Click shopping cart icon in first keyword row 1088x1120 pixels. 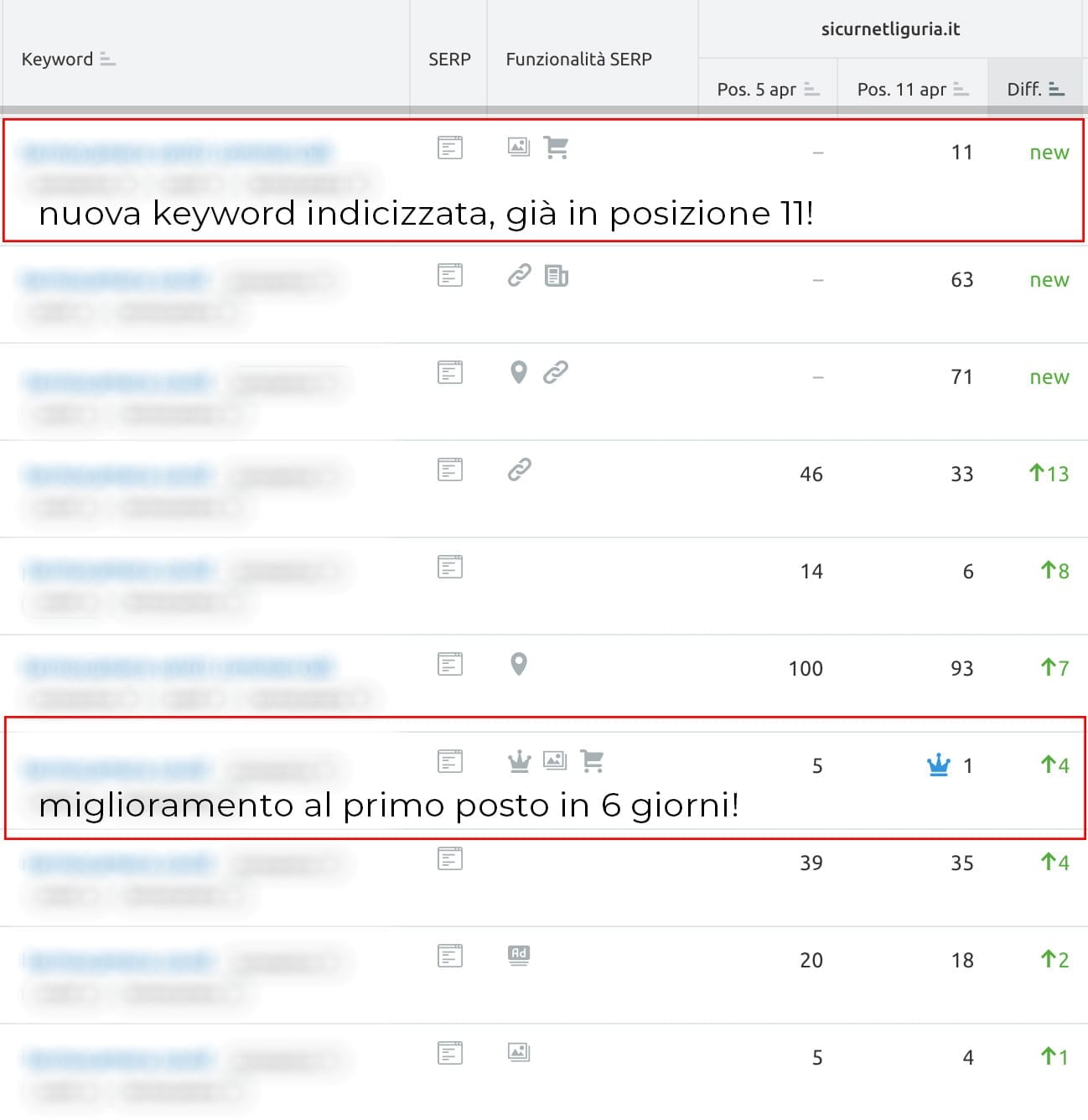(x=556, y=148)
